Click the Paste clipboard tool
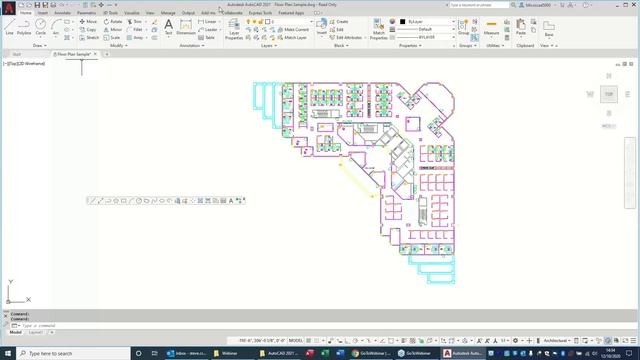Screen dimensions: 640x360 click(521, 27)
